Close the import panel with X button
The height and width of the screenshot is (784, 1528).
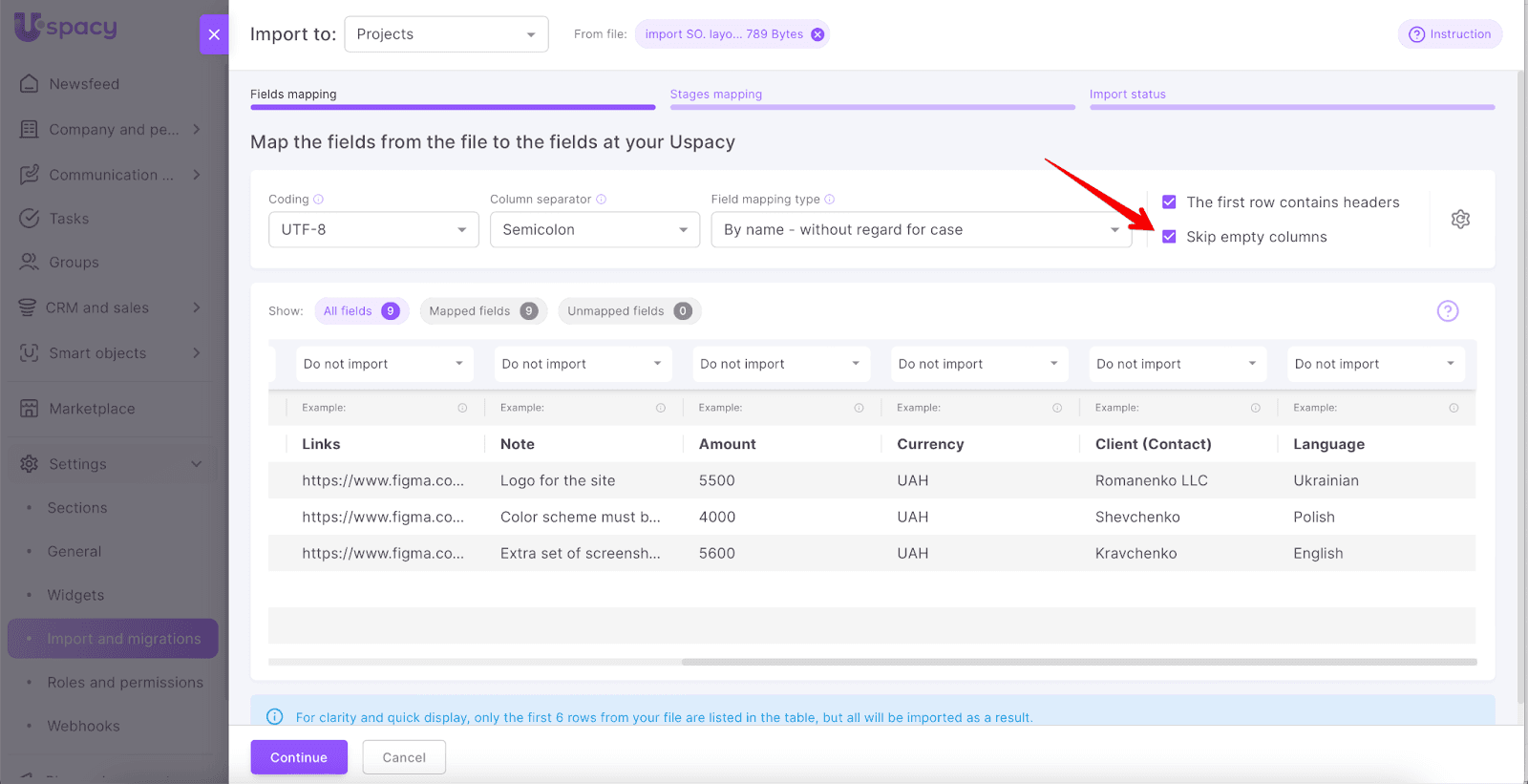[x=214, y=34]
